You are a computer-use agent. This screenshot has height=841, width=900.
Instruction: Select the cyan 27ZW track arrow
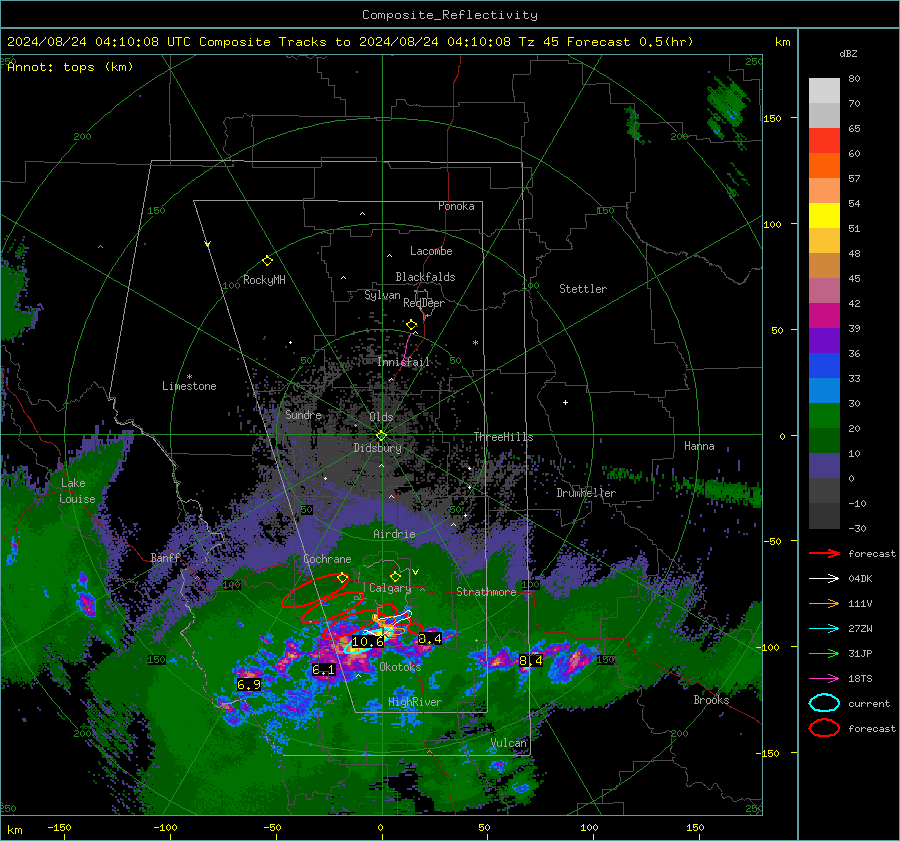pos(824,629)
